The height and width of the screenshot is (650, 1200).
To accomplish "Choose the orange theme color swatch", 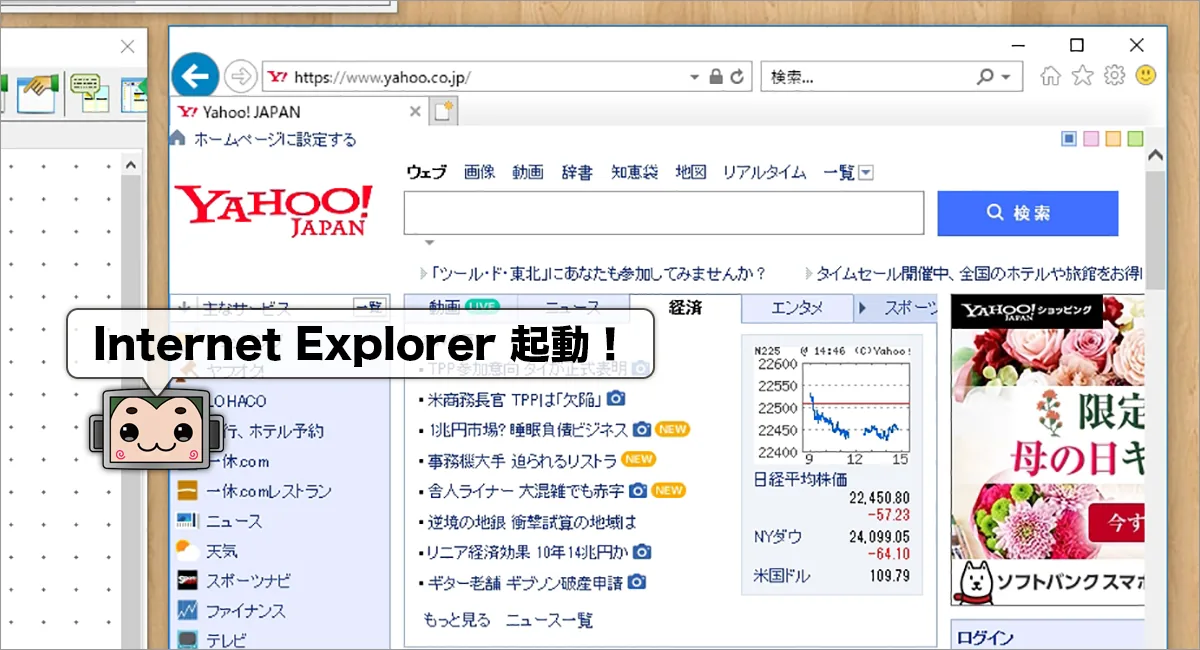I will 1113,139.
